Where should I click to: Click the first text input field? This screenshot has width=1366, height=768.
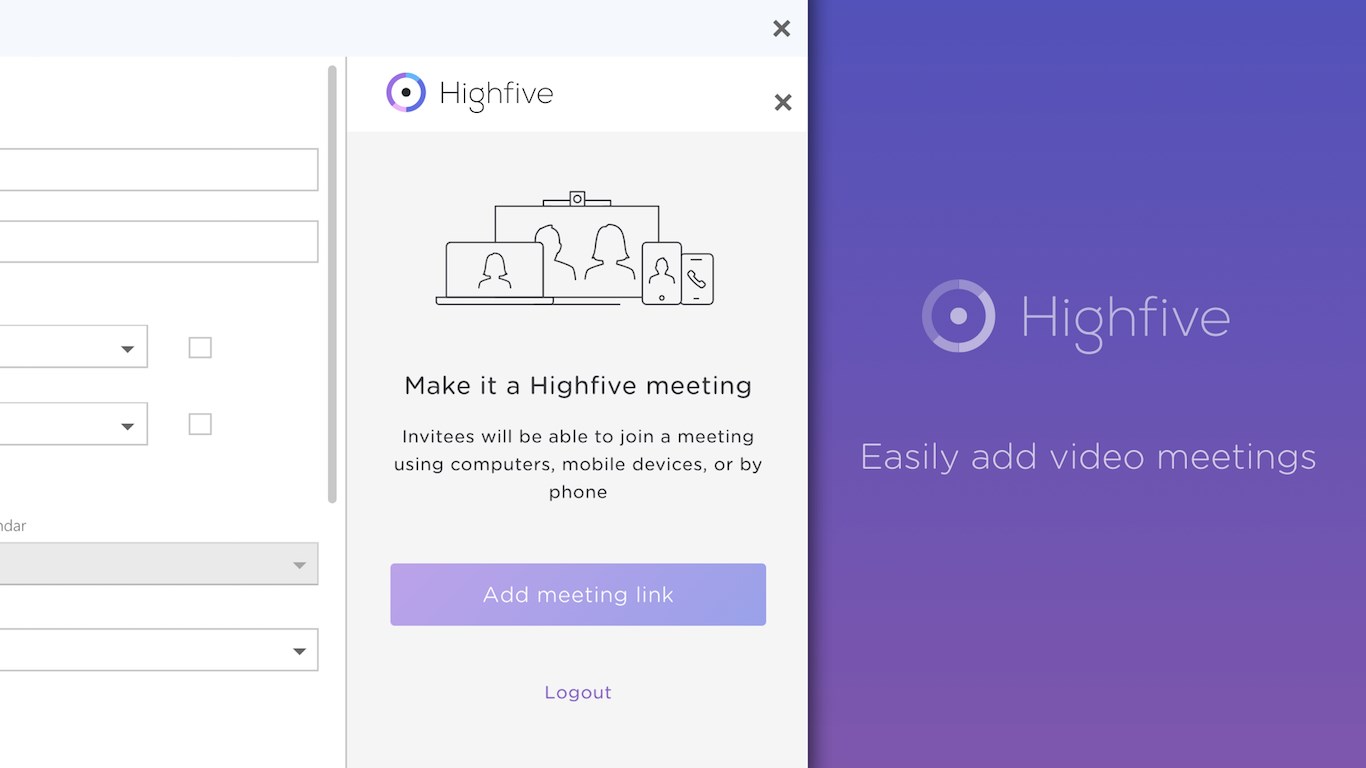(x=159, y=170)
